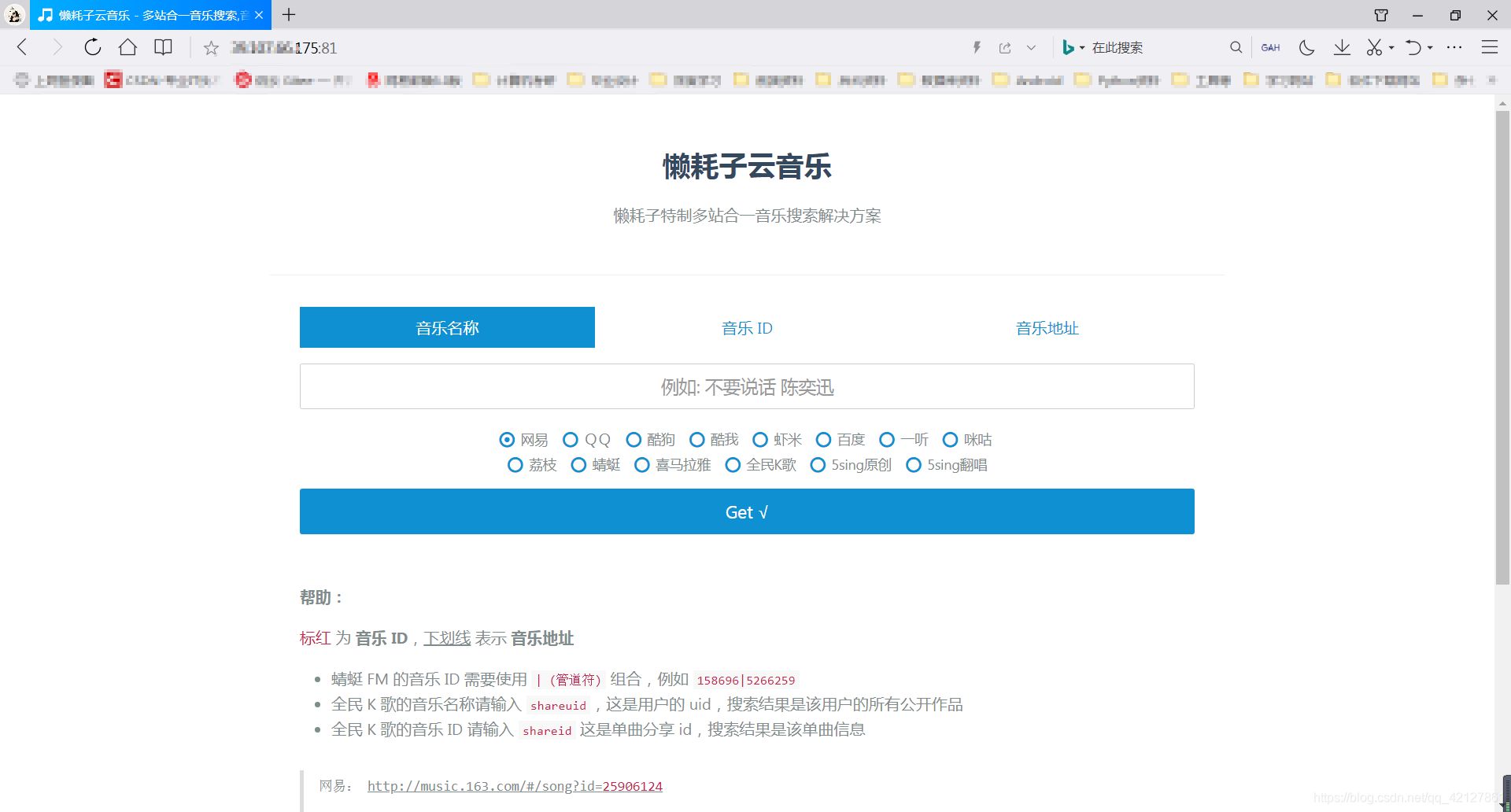Image resolution: width=1511 pixels, height=812 pixels.
Task: Select the 荔枝 radio button
Action: (515, 465)
